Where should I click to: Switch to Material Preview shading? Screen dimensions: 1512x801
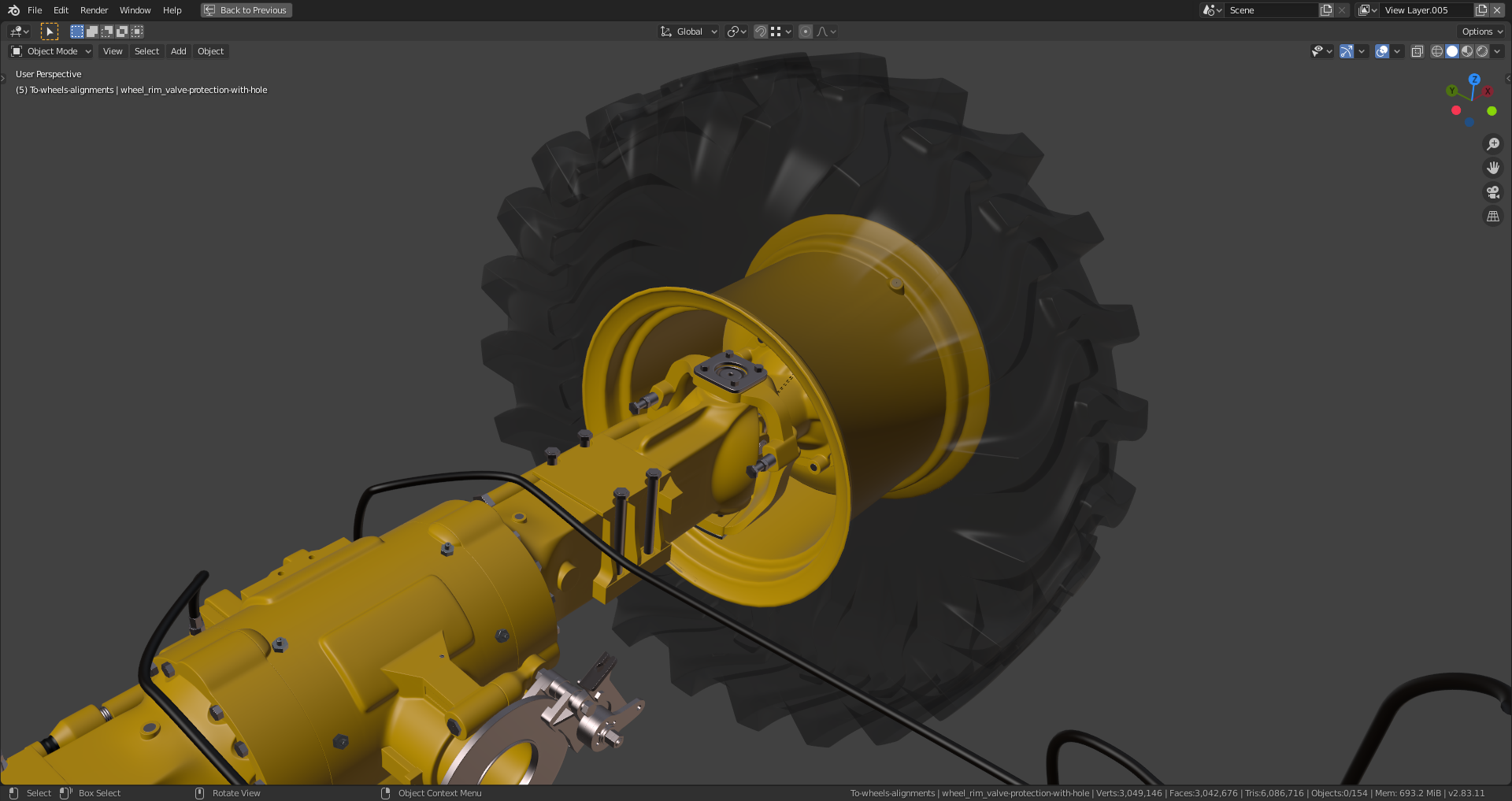pos(1467,51)
